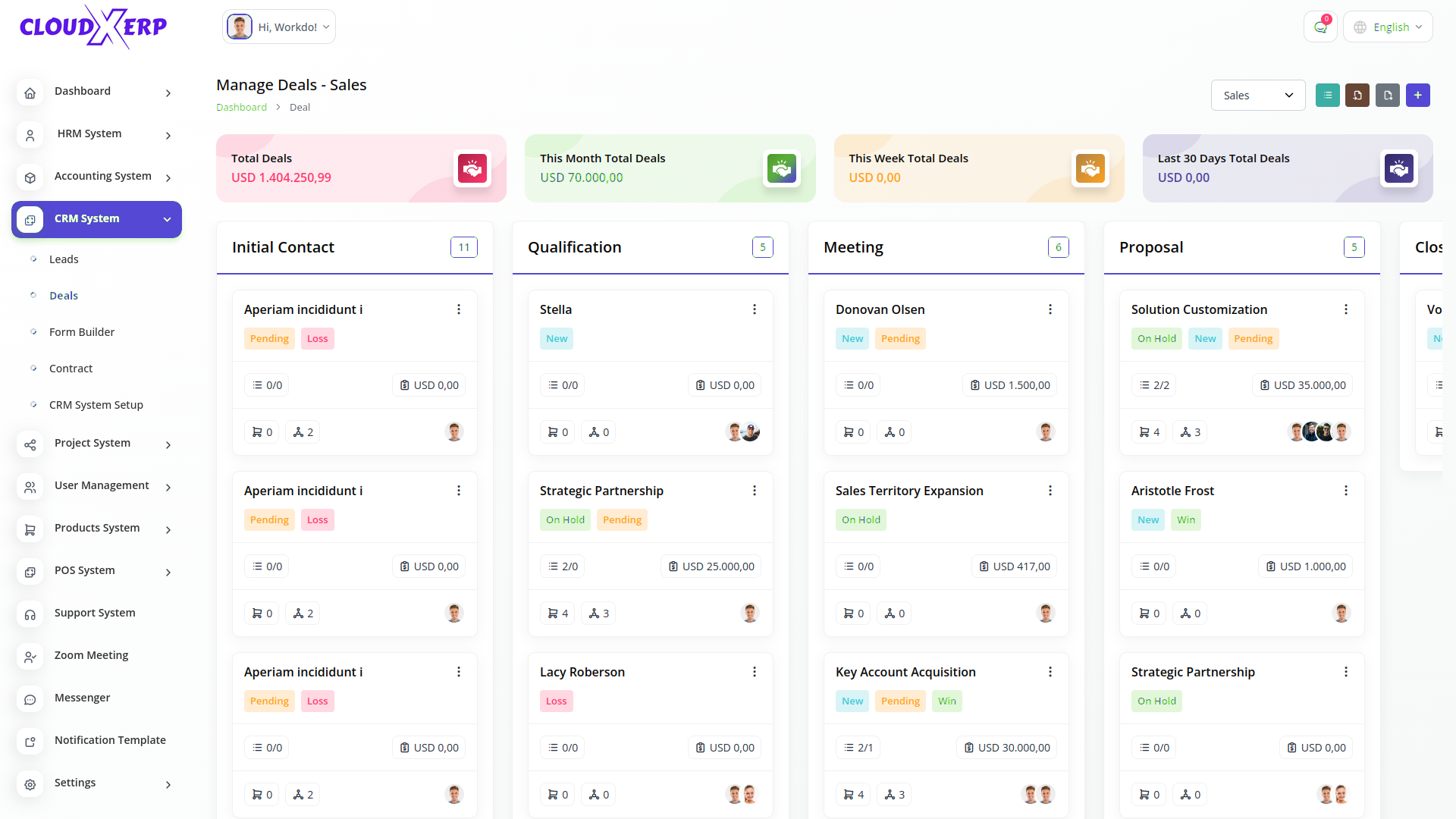This screenshot has height=819, width=1456.
Task: Click the import deals icon
Action: (1357, 96)
